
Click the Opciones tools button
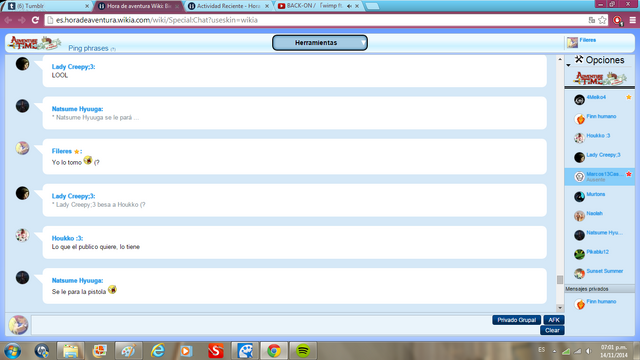pos(600,60)
